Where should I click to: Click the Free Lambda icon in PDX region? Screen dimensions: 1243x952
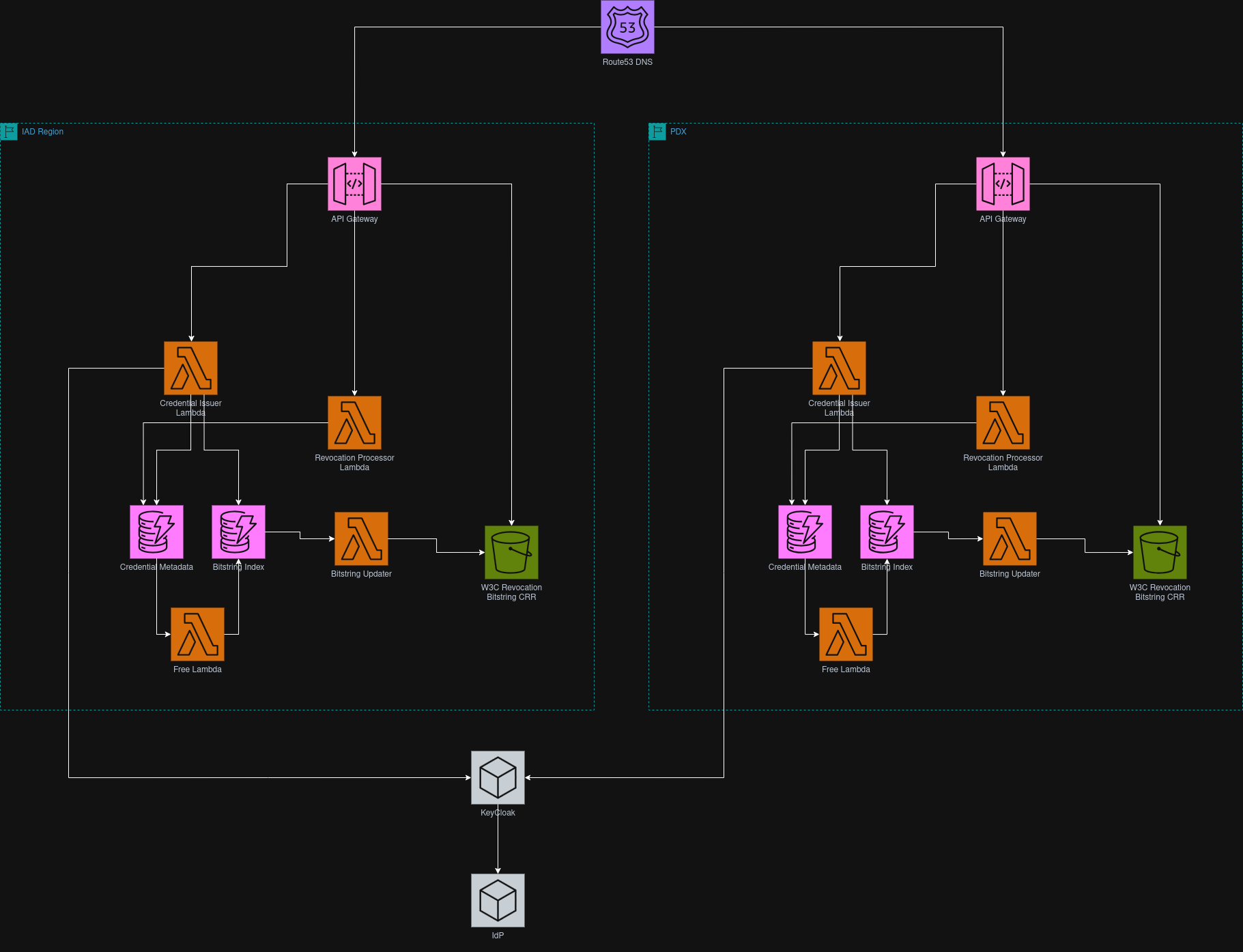coord(846,635)
